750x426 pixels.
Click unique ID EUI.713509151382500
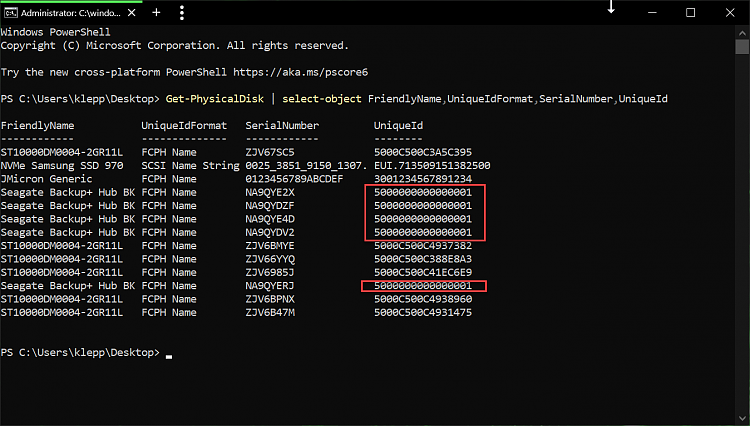tap(432, 166)
